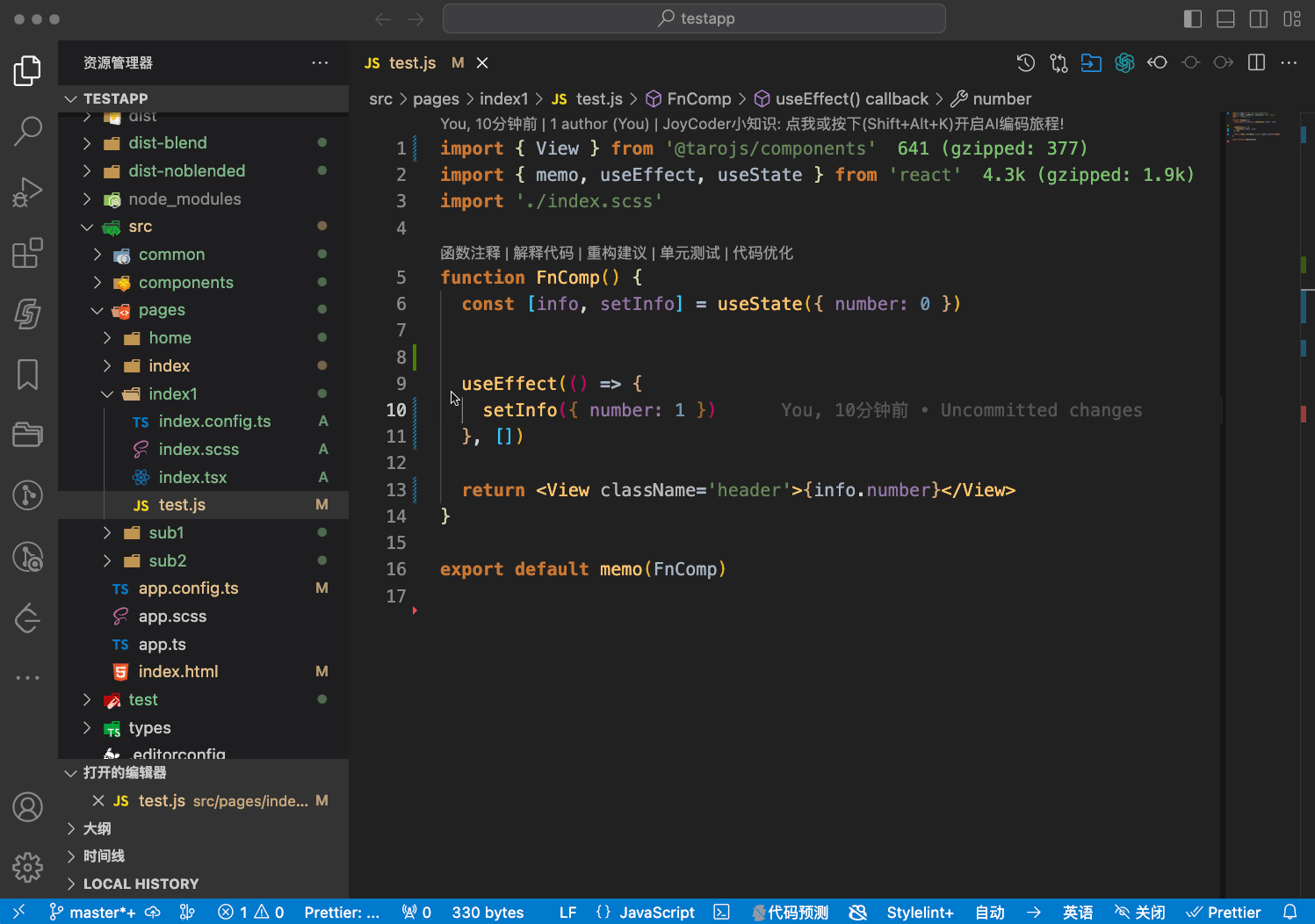Expand the node_modules folder
1315x924 pixels.
pos(203,199)
